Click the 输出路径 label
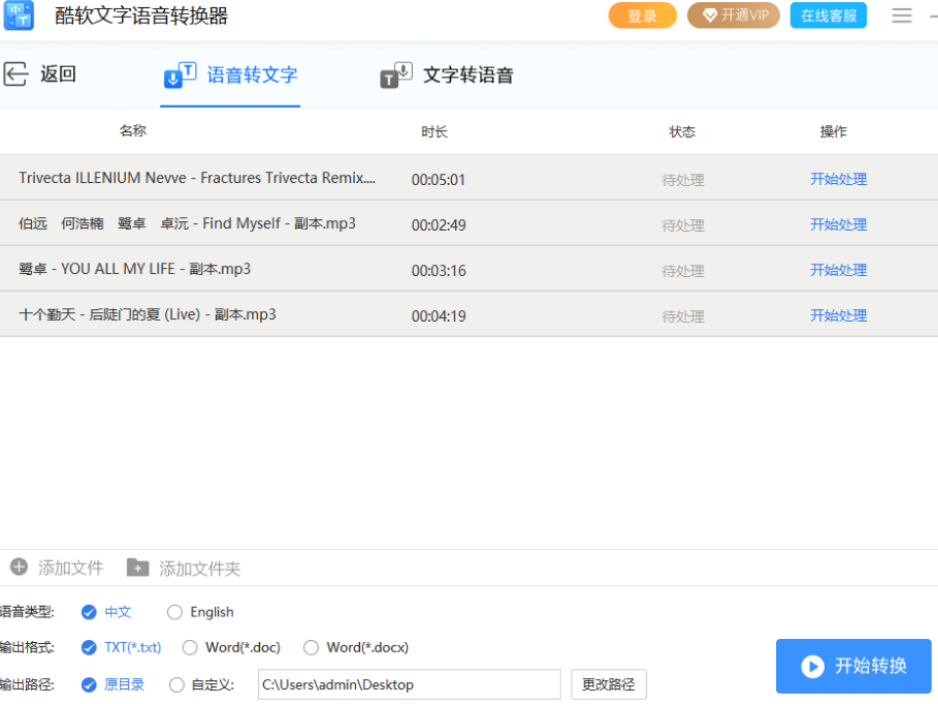Image resolution: width=938 pixels, height=704 pixels. pyautogui.click(x=27, y=684)
